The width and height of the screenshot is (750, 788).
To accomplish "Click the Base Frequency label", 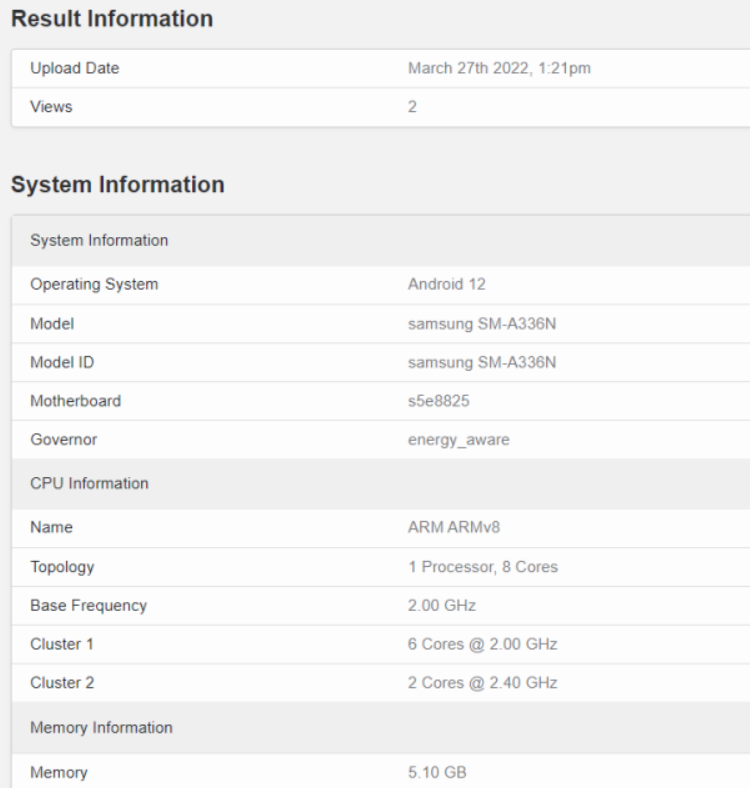I will tap(88, 606).
